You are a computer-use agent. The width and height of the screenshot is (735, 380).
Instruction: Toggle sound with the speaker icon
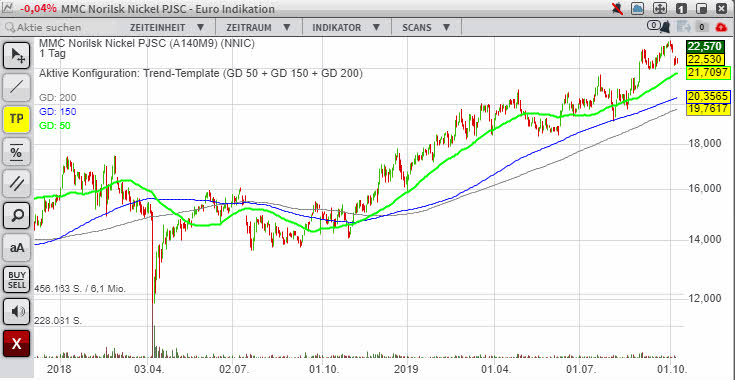[x=17, y=312]
